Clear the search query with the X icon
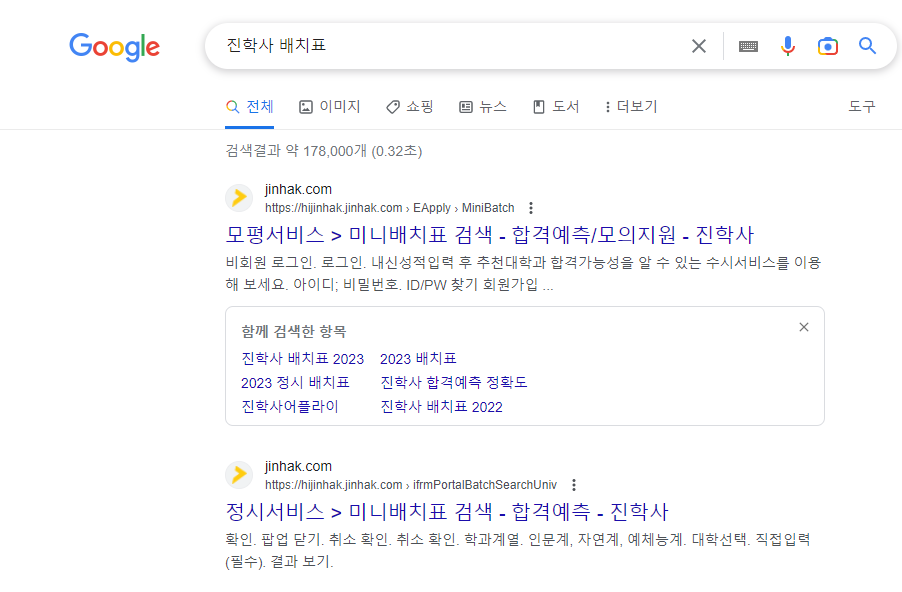The image size is (902, 592). tap(698, 46)
